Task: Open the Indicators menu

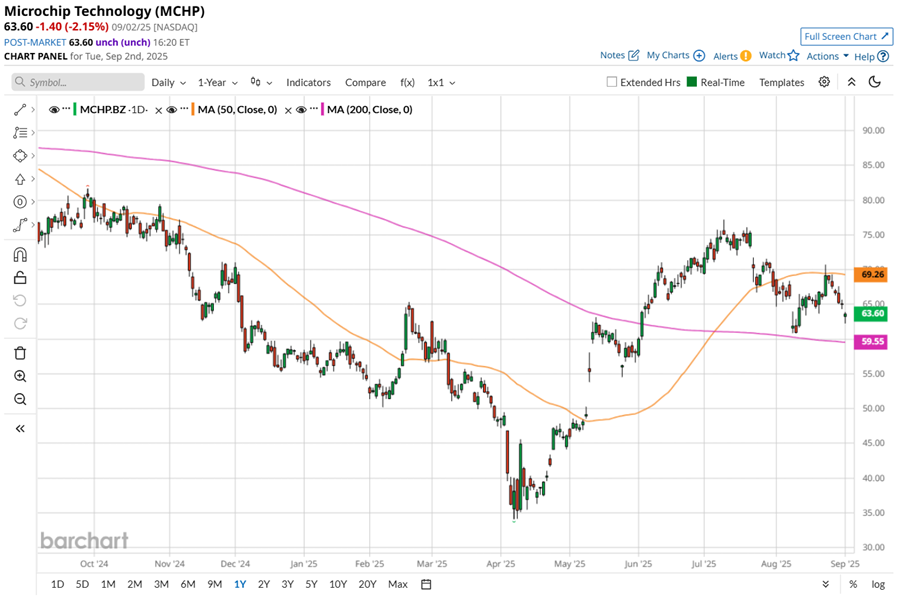Action: point(308,82)
